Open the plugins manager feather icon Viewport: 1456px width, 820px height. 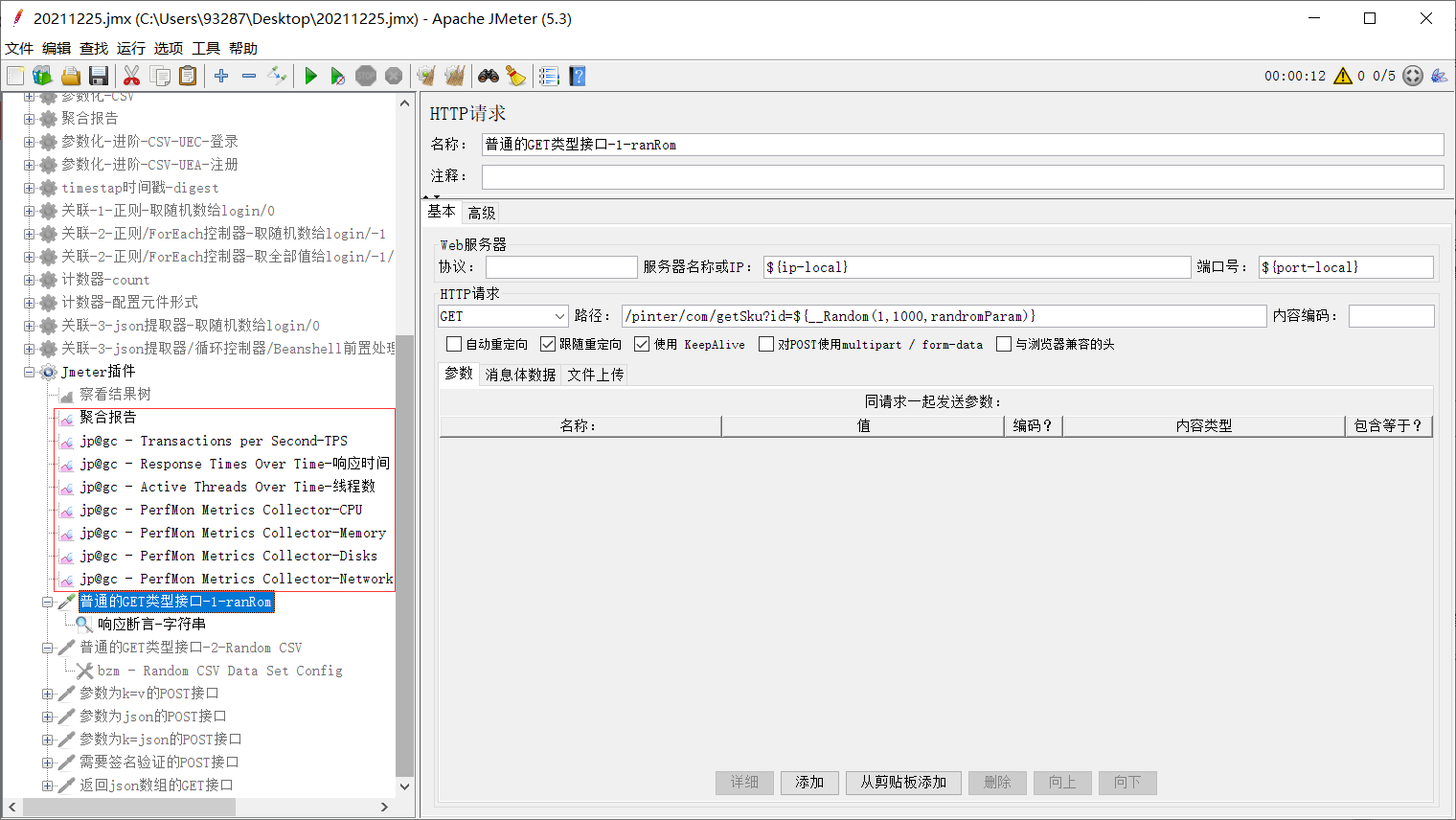pyautogui.click(x=1439, y=76)
